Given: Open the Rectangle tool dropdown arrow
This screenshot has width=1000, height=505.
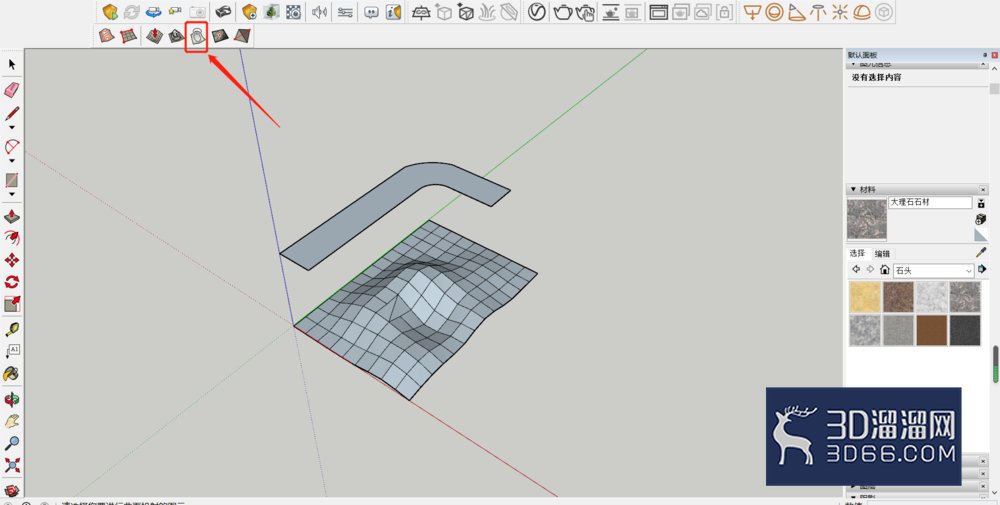Looking at the screenshot, I should [12, 194].
